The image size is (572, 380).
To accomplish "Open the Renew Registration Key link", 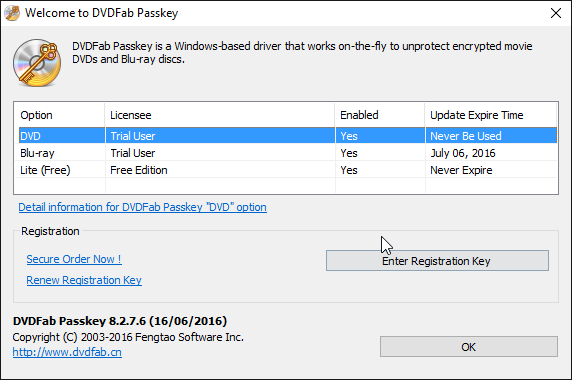I will [84, 280].
